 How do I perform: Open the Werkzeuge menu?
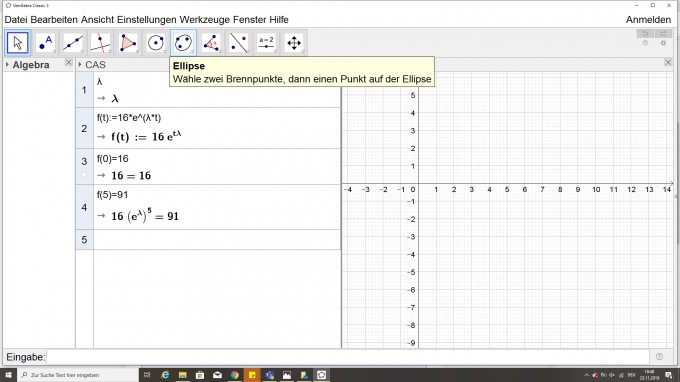205,20
